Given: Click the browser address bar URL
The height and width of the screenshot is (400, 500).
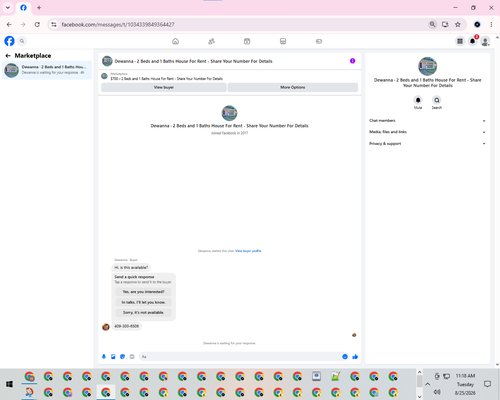Looking at the screenshot, I should tap(118, 24).
